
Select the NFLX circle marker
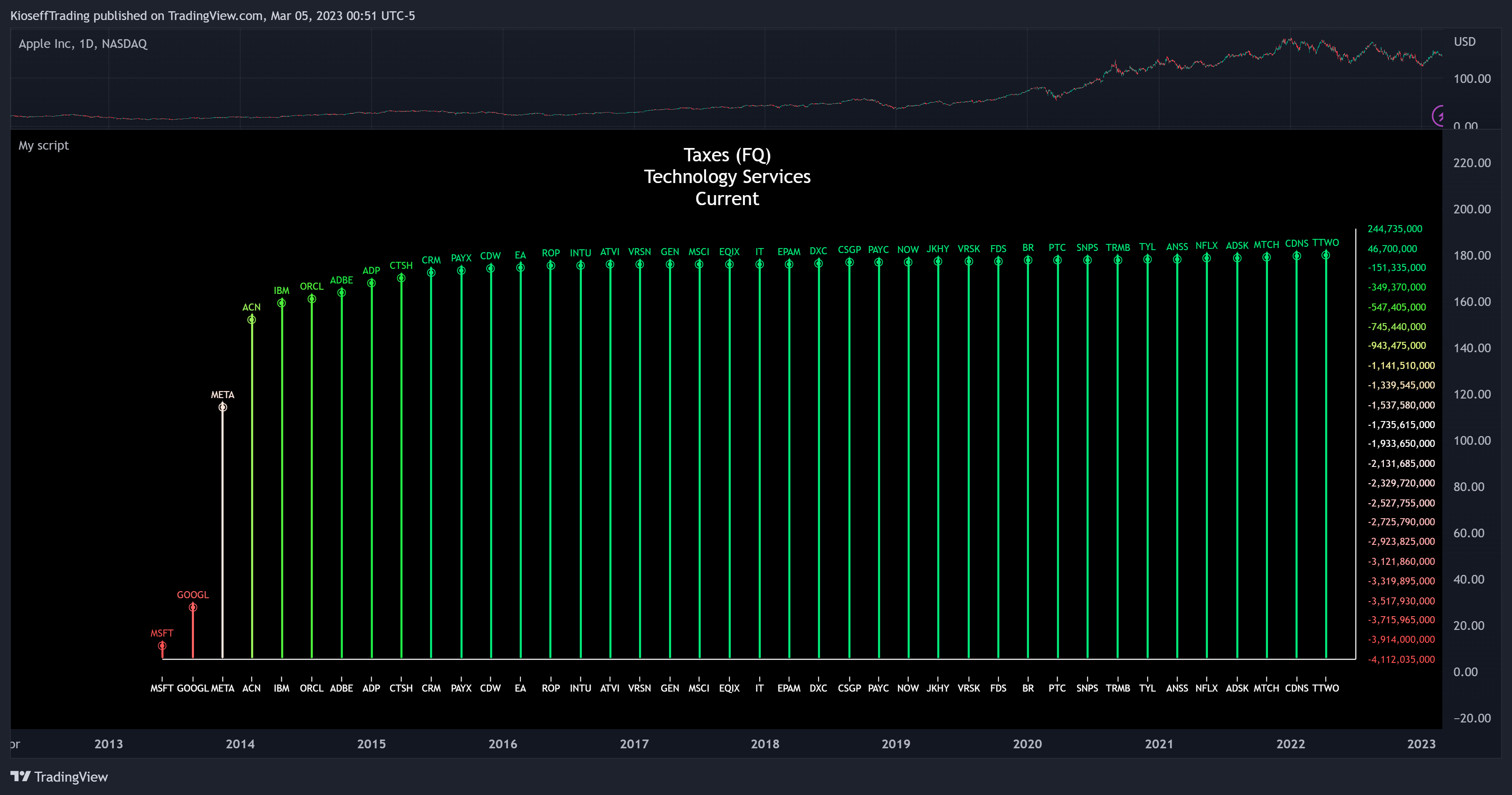(1207, 258)
